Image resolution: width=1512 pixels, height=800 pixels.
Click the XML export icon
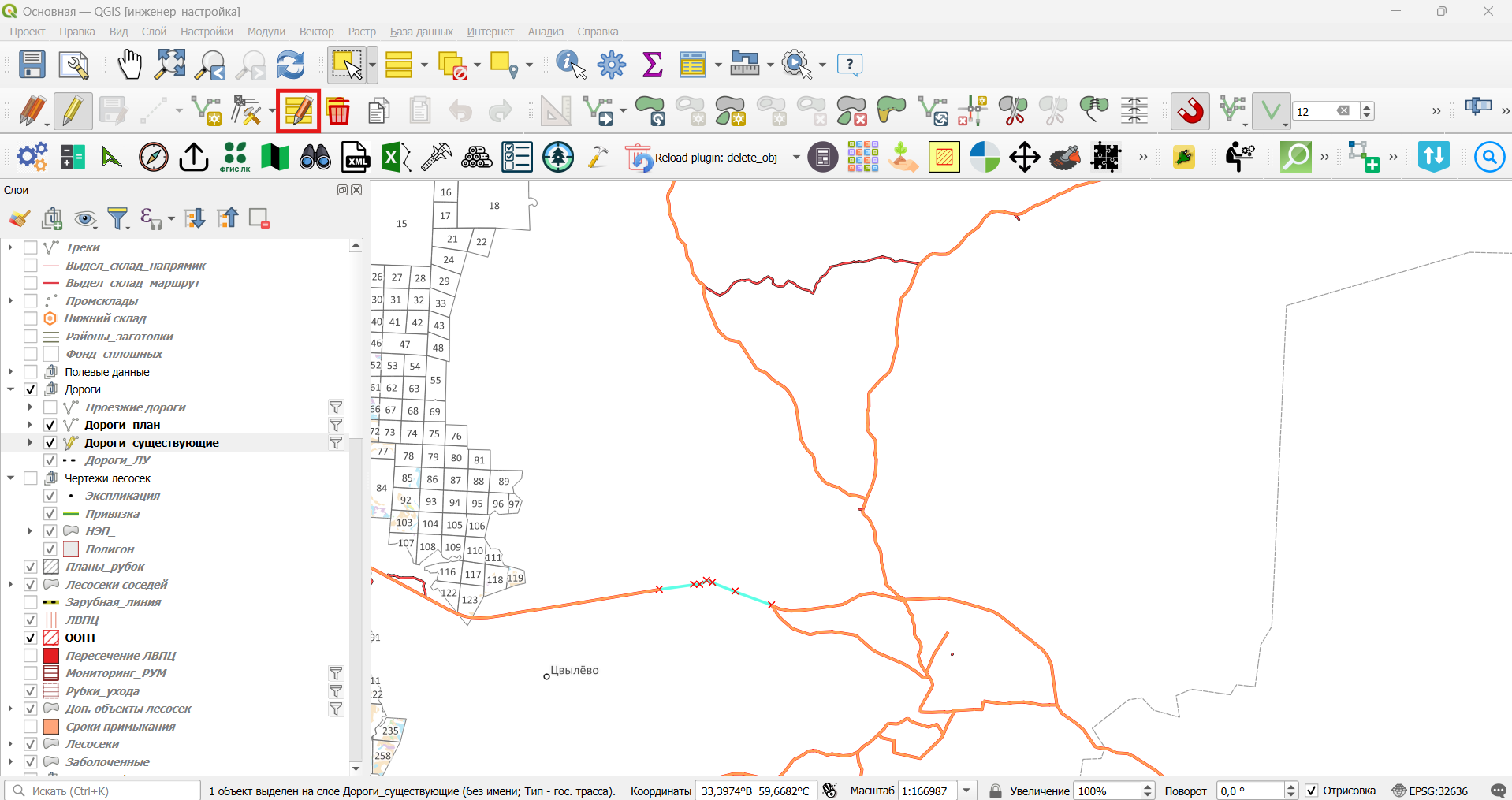[356, 157]
